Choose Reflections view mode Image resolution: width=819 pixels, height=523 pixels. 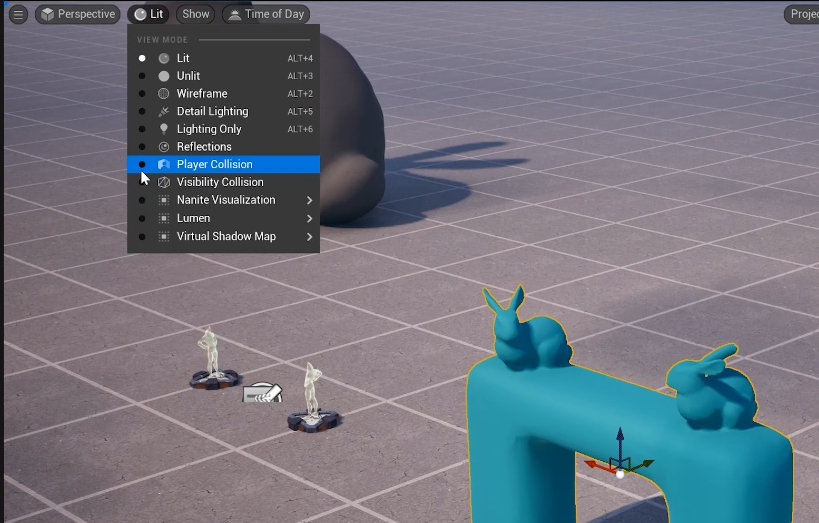pos(224,147)
